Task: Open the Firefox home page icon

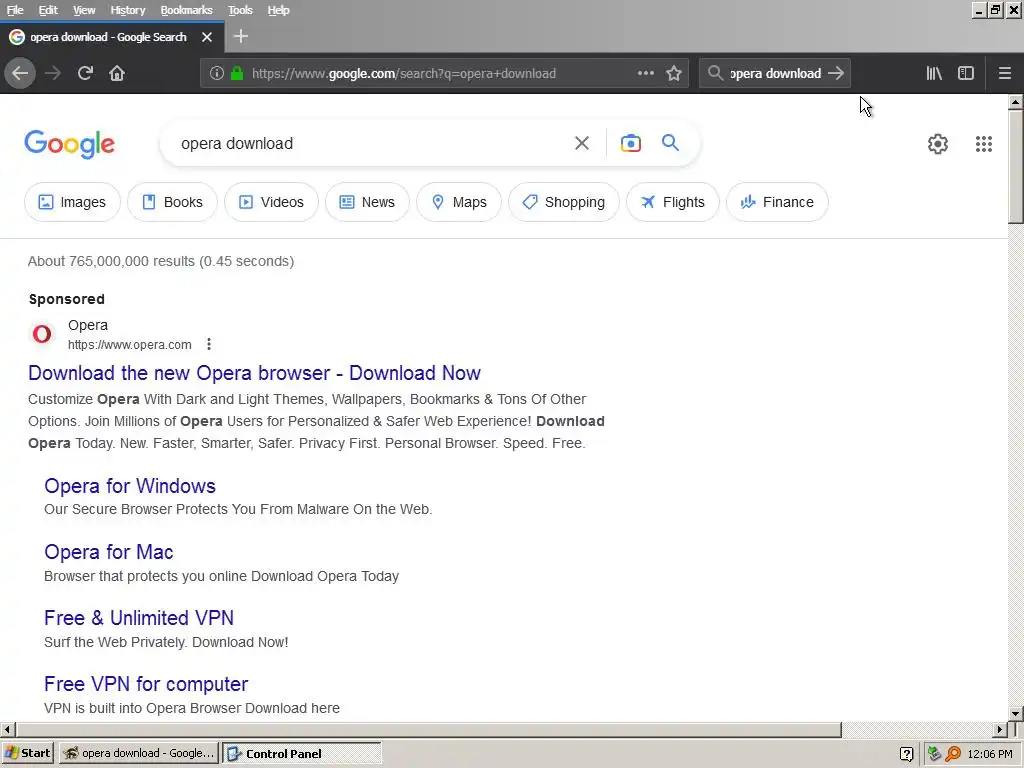Action: tap(117, 73)
